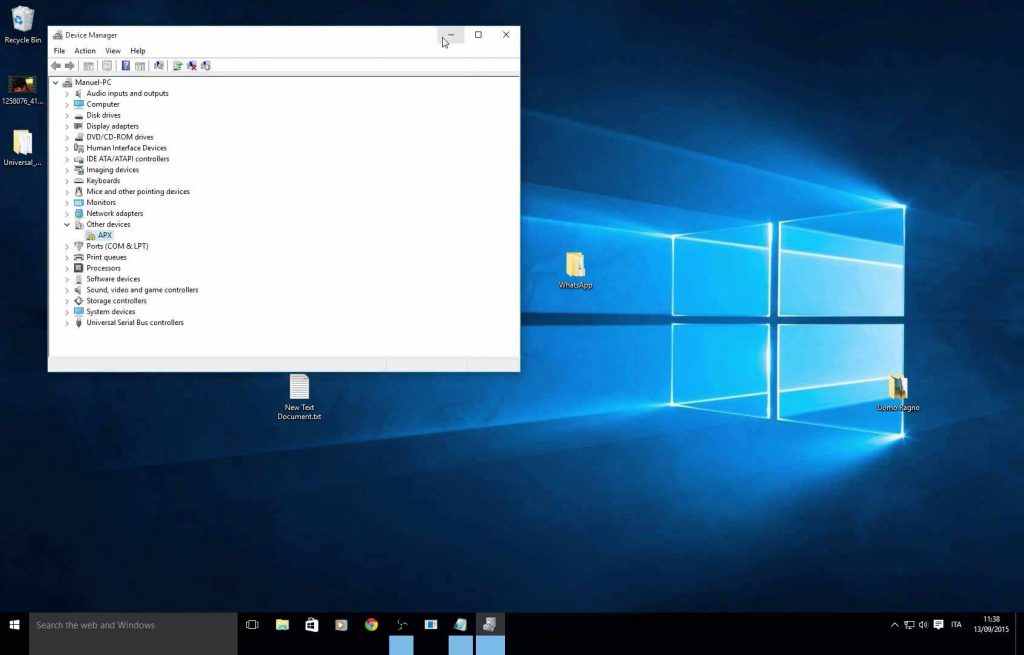Click the Universal Serial Bus controllers icon
The width and height of the screenshot is (1024, 655).
click(x=79, y=323)
